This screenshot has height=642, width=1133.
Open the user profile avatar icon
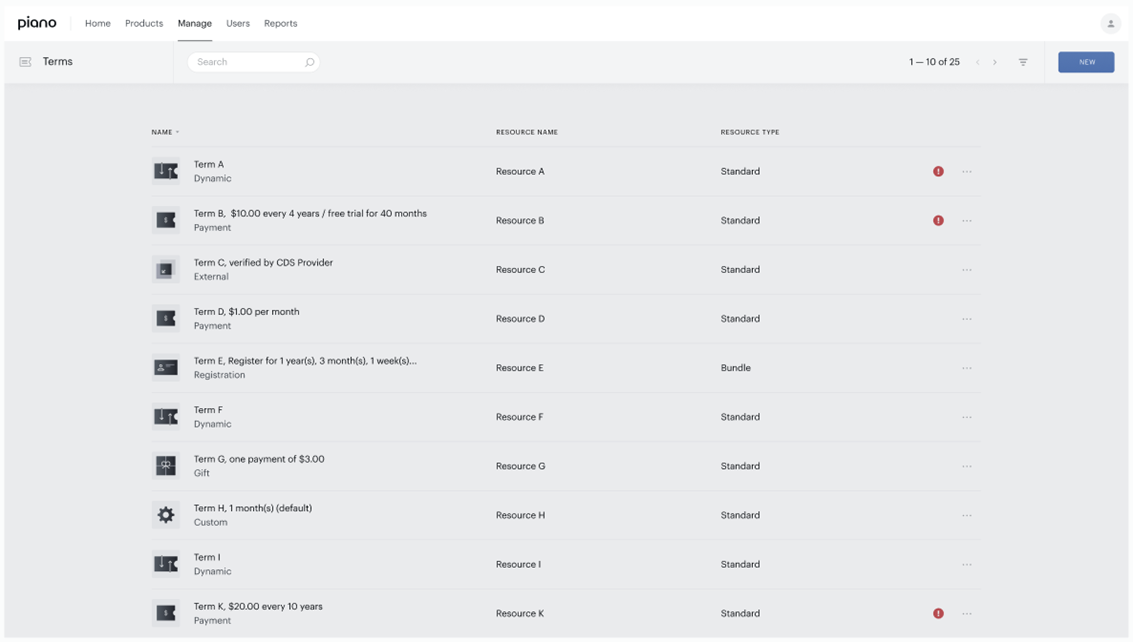(x=1111, y=24)
